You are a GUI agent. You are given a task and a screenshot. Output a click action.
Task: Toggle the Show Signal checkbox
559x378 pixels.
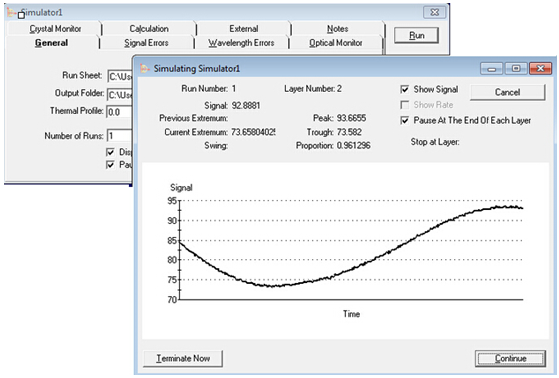[x=405, y=90]
